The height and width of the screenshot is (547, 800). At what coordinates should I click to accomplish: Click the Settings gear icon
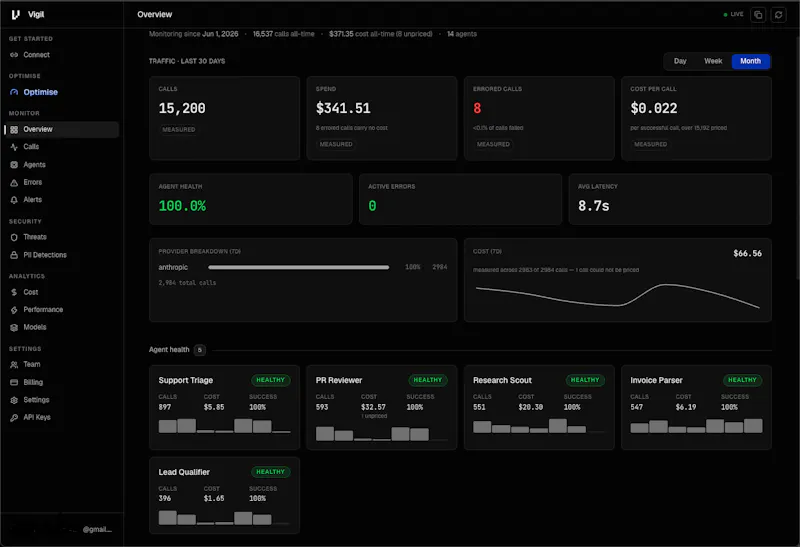coord(14,400)
